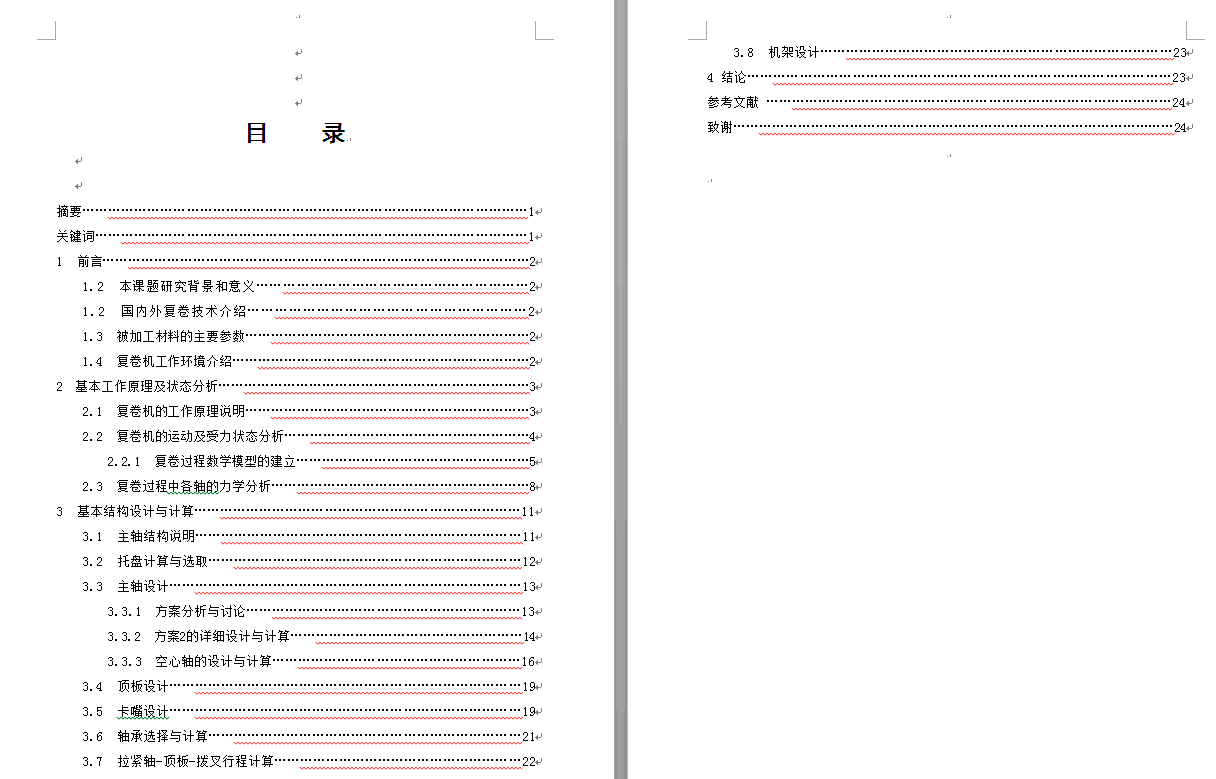Open 3.8 机架设计 on second page

click(x=959, y=53)
